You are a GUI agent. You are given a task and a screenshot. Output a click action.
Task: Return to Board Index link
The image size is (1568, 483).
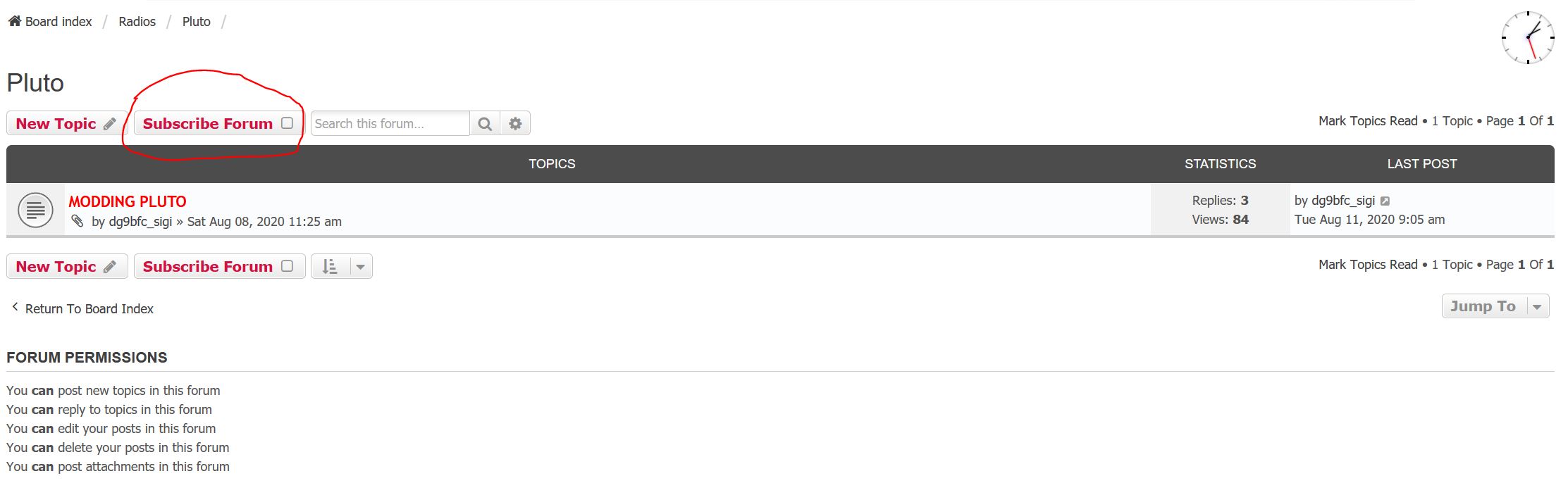[x=89, y=308]
